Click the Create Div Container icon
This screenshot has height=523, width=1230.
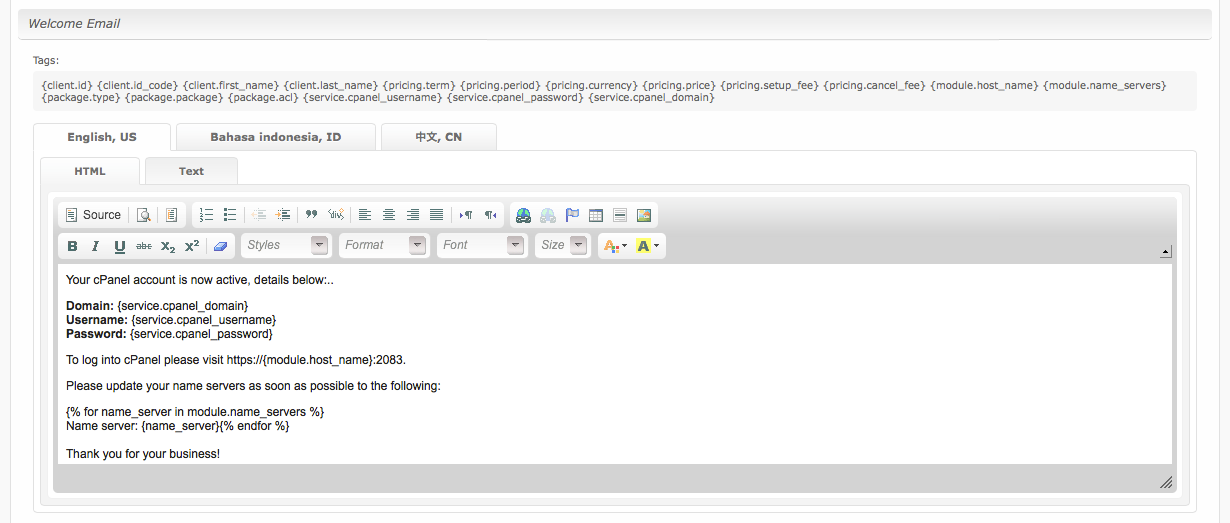(336, 215)
